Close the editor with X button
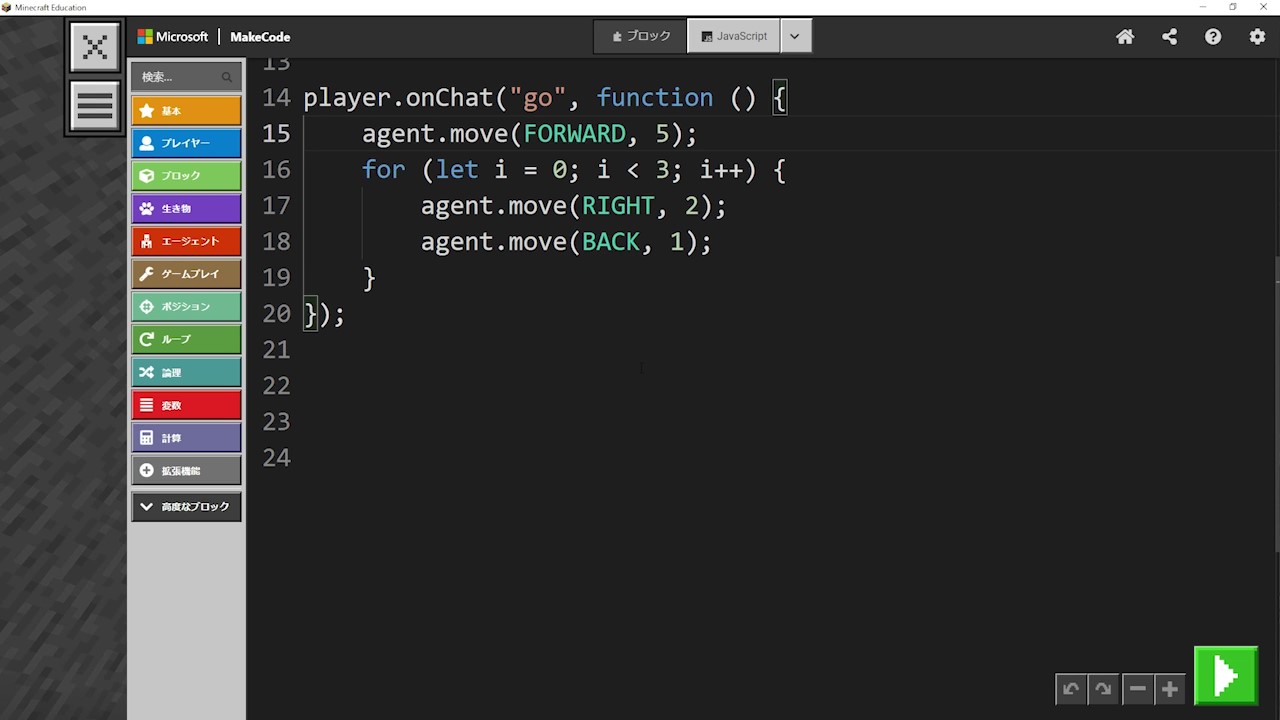 click(x=95, y=47)
